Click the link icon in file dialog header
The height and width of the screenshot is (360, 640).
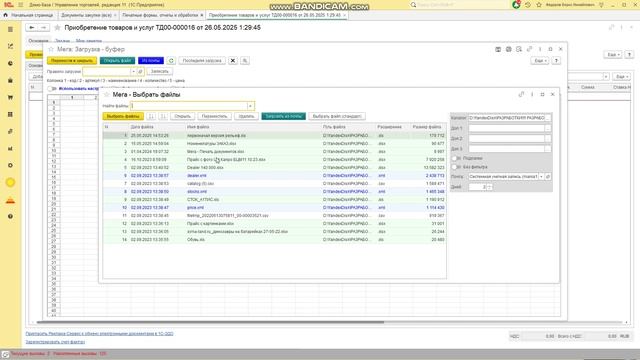(521, 94)
